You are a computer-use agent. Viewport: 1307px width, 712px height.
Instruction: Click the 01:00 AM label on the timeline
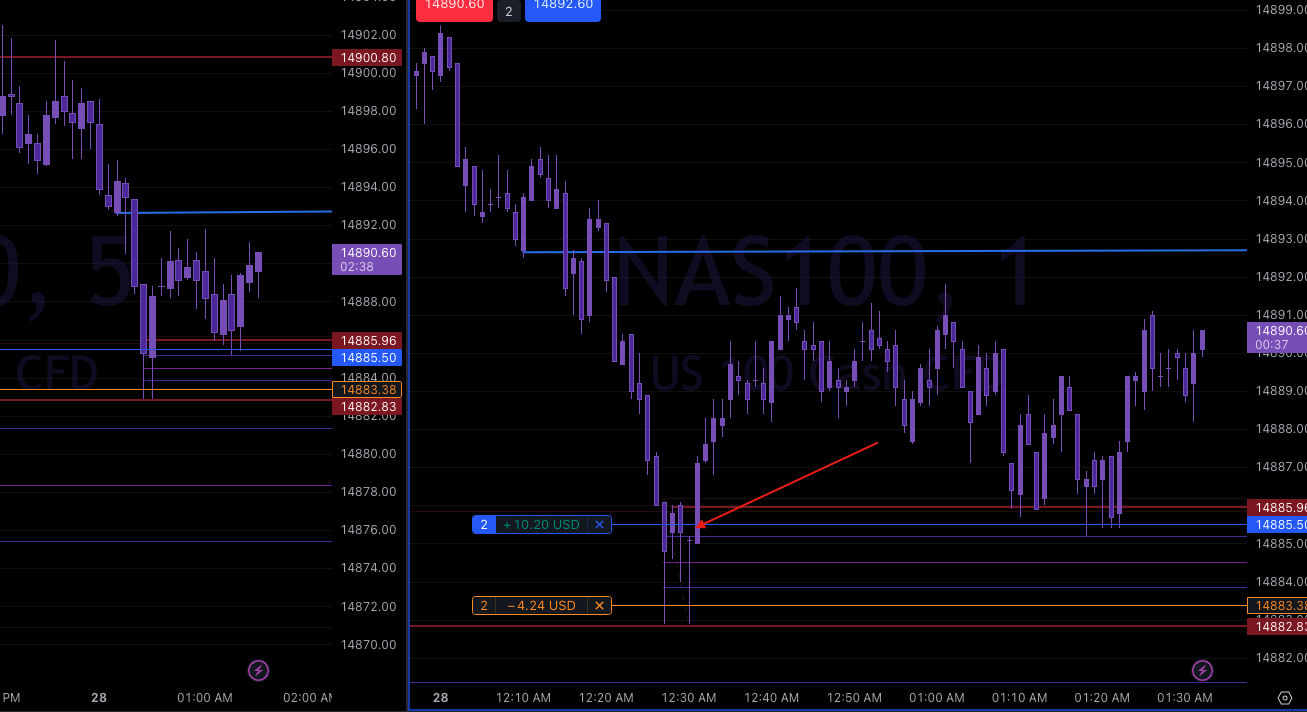tap(936, 698)
